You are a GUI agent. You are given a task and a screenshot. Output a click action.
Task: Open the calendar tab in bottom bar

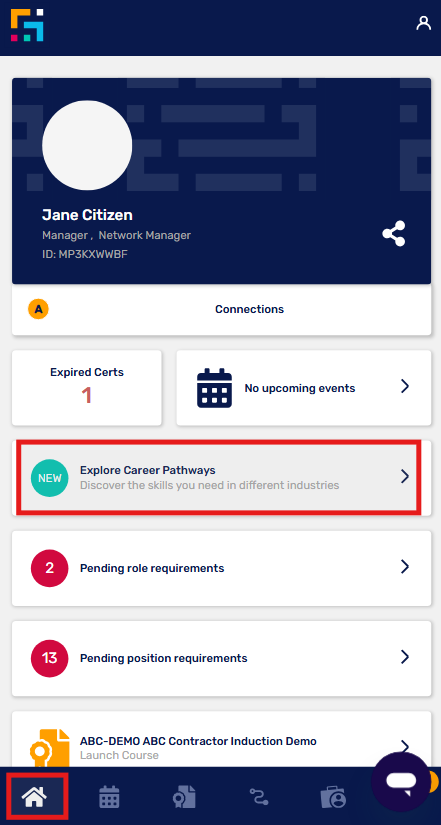pyautogui.click(x=109, y=797)
